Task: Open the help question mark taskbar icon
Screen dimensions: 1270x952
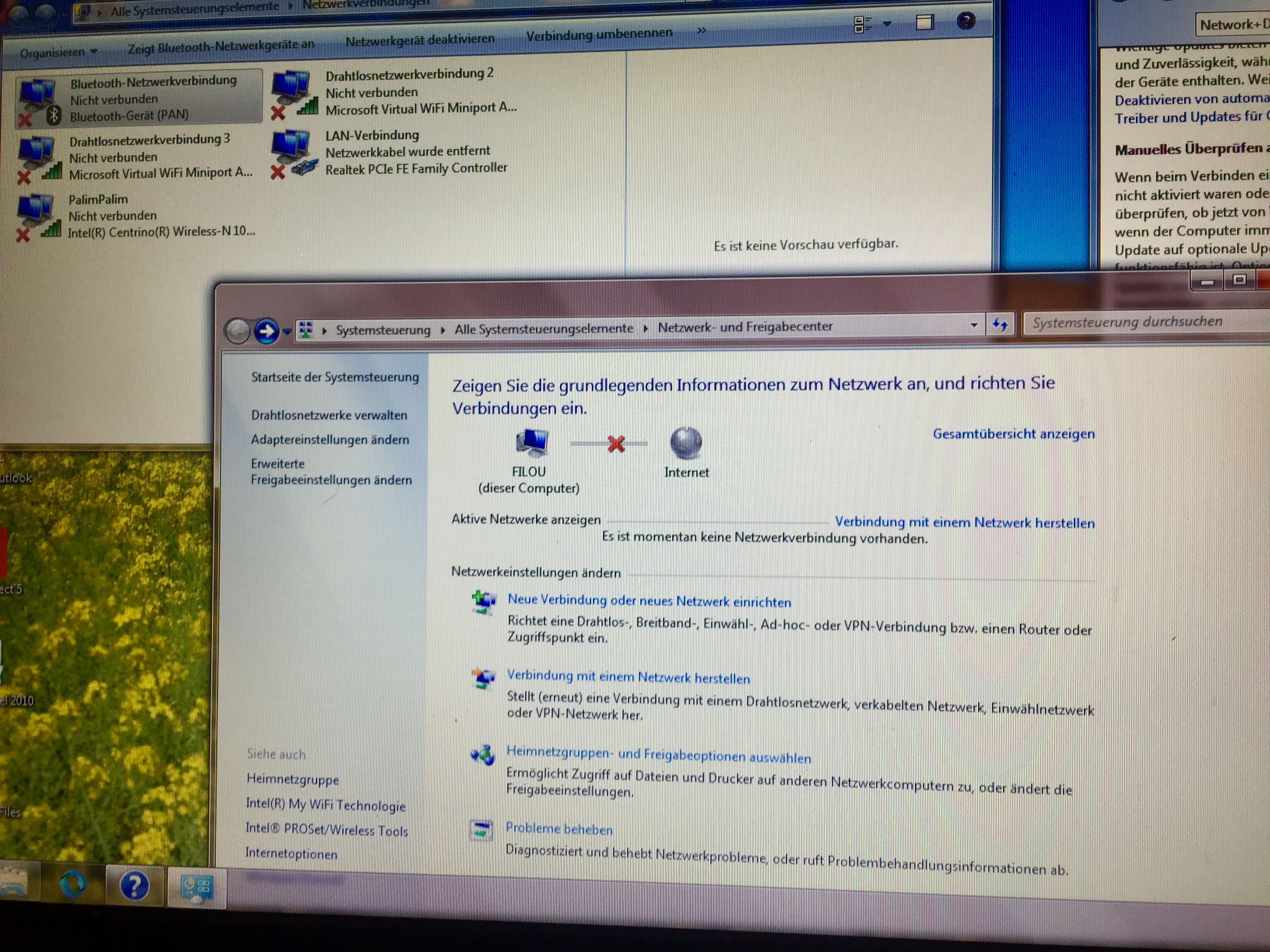Action: point(134,886)
